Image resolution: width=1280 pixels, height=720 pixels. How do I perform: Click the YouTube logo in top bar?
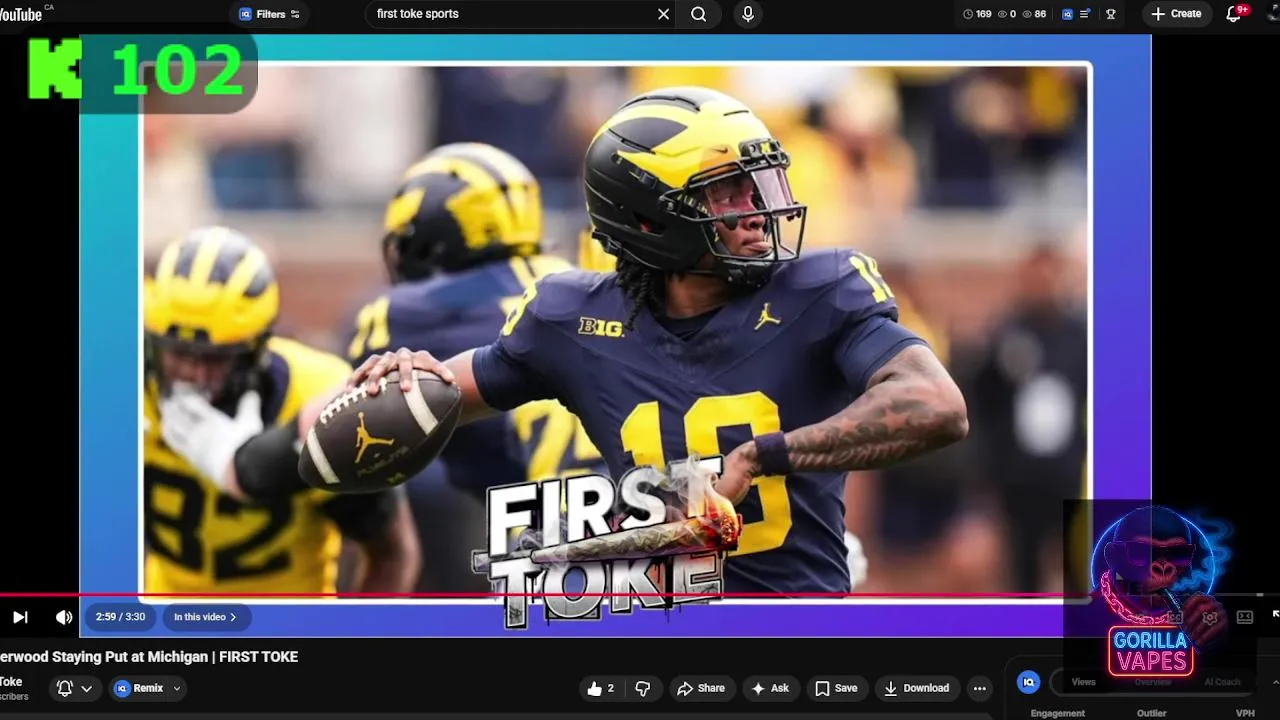[x=20, y=14]
